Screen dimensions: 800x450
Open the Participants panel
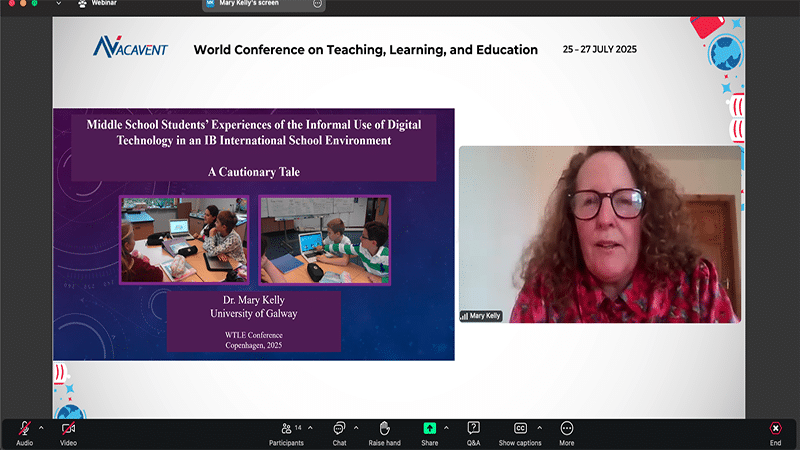[286, 429]
